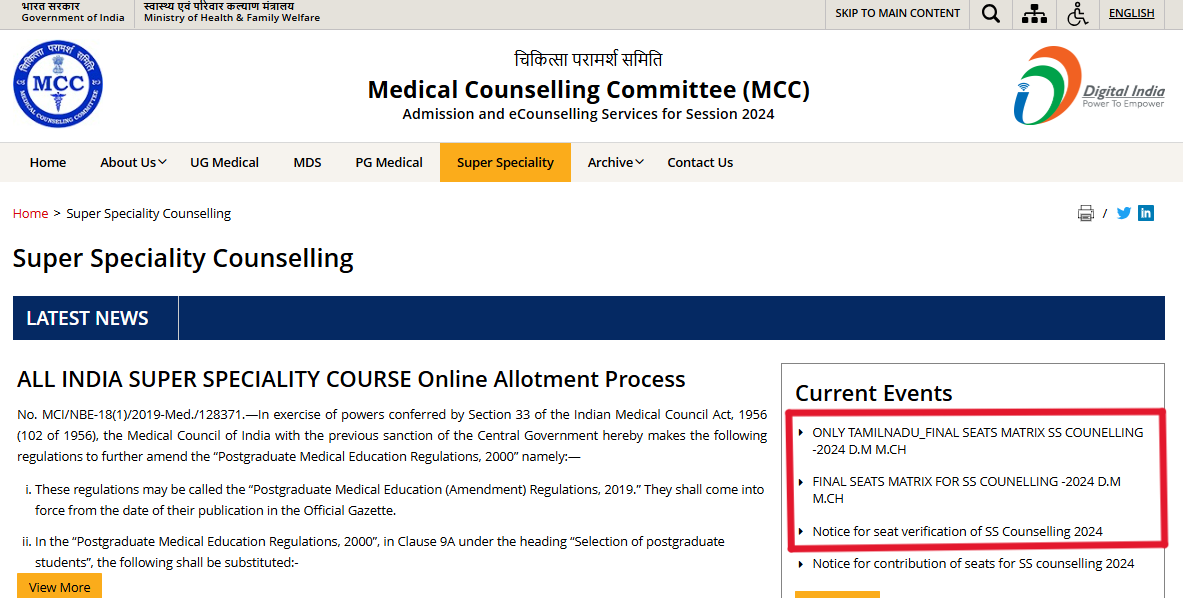
Task: Select the Super Speciality tab
Action: point(505,162)
